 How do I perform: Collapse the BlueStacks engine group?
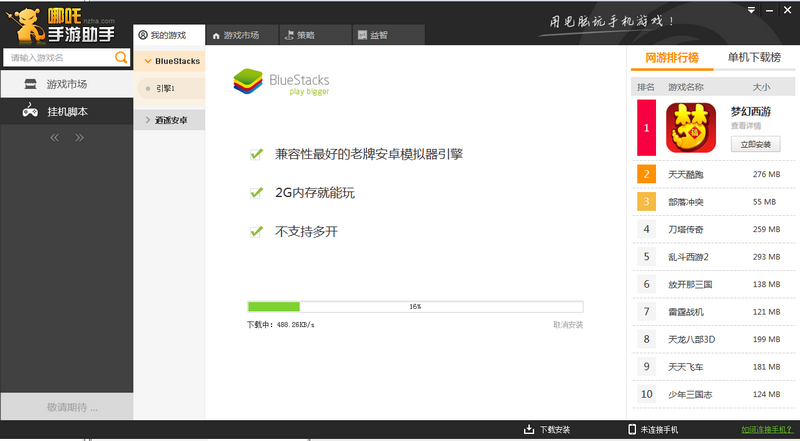click(170, 61)
